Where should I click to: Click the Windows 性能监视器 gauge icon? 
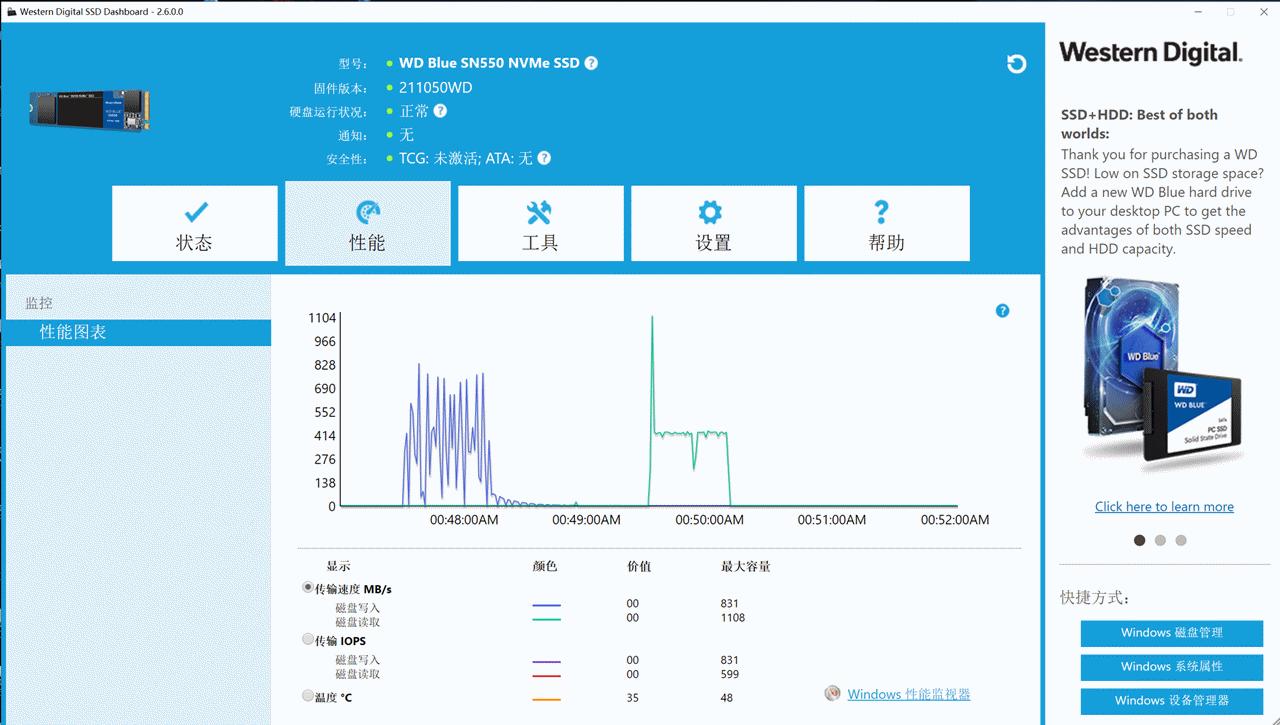[831, 693]
